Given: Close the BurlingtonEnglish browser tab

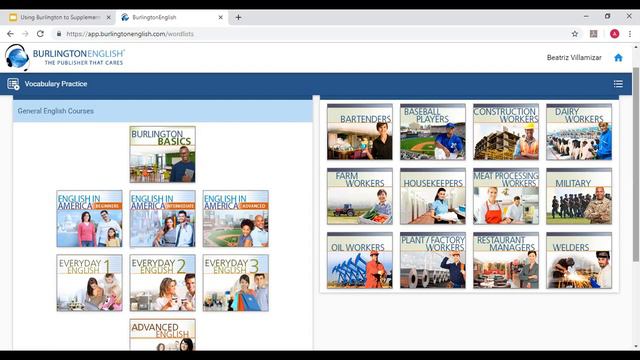Looking at the screenshot, I should coord(220,18).
